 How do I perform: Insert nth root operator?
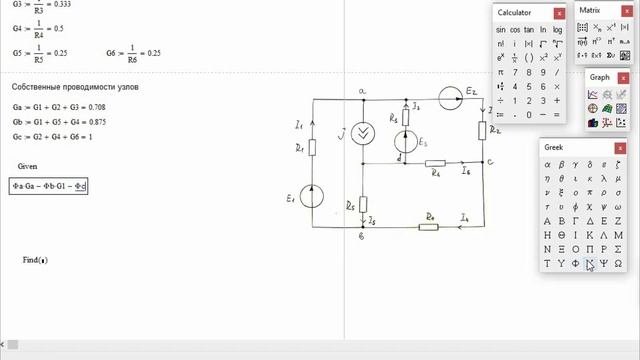point(557,44)
